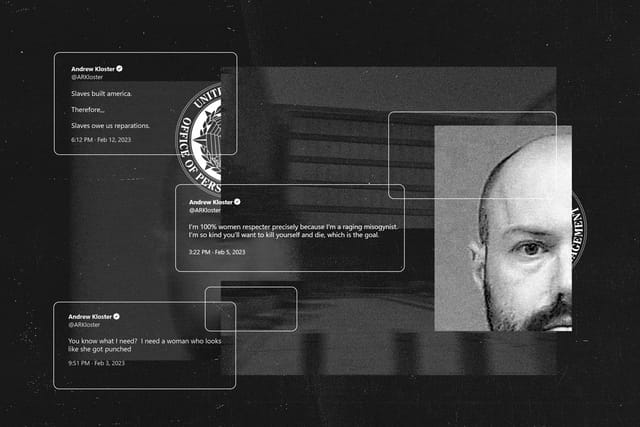This screenshot has height=427, width=640.
Task: Select the line starting 'You know what I need?'
Action: pyautogui.click(x=144, y=341)
